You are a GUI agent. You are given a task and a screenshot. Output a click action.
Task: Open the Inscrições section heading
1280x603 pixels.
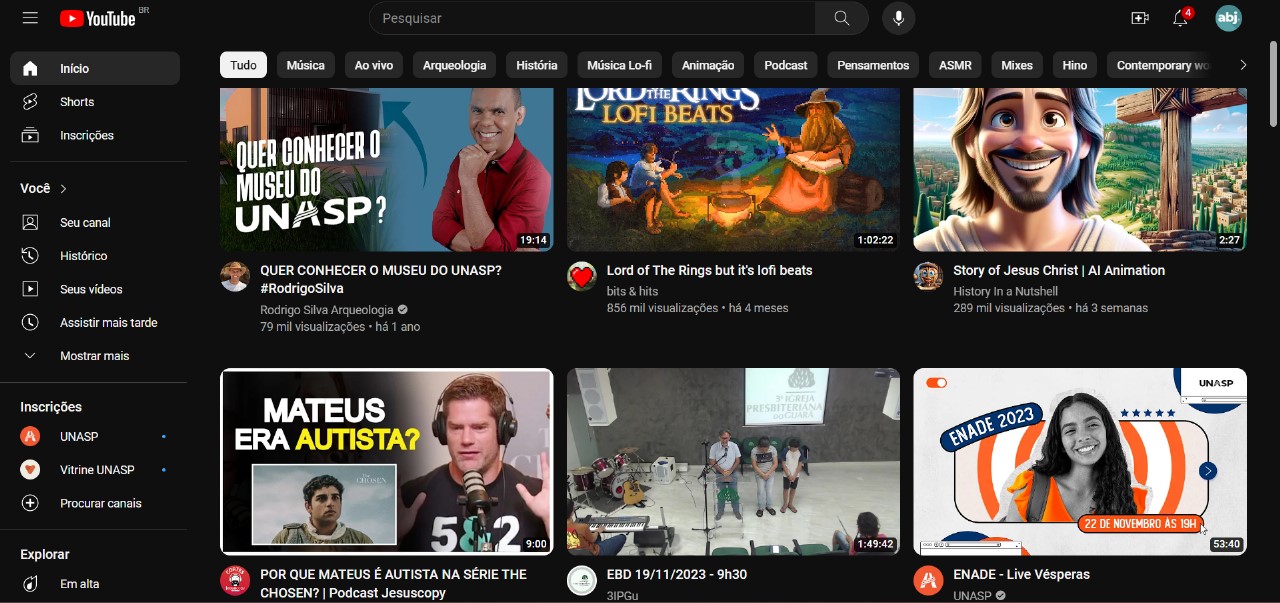(x=51, y=407)
